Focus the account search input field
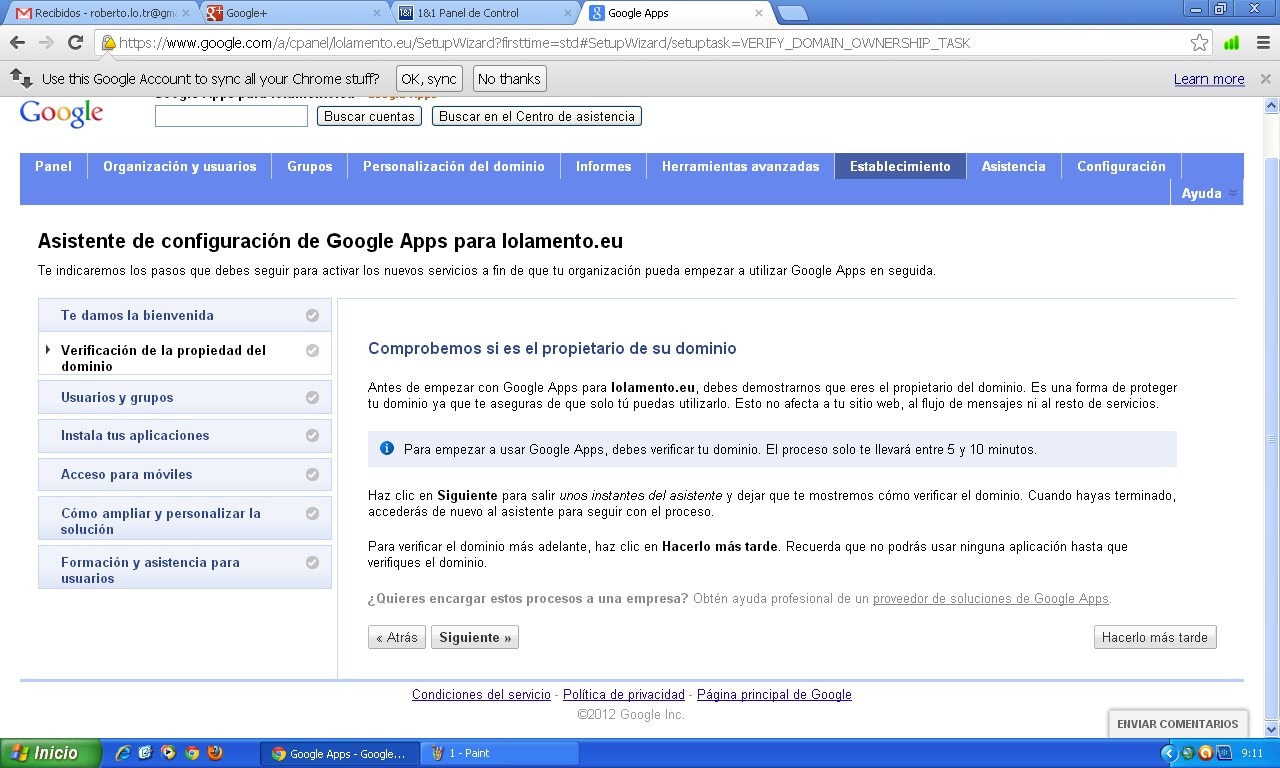Screen dimensions: 1280x768 pyautogui.click(x=231, y=116)
